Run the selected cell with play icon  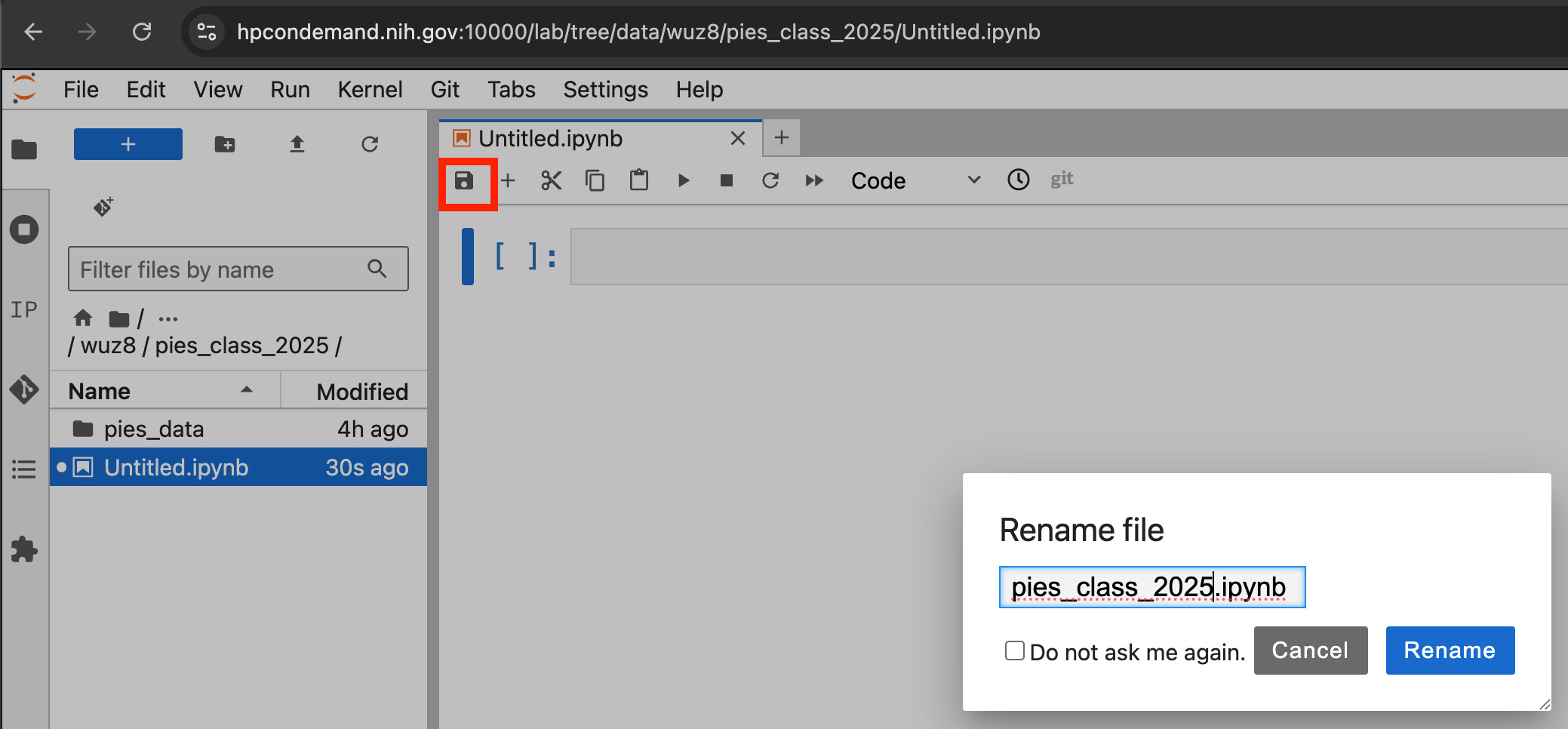click(x=683, y=181)
